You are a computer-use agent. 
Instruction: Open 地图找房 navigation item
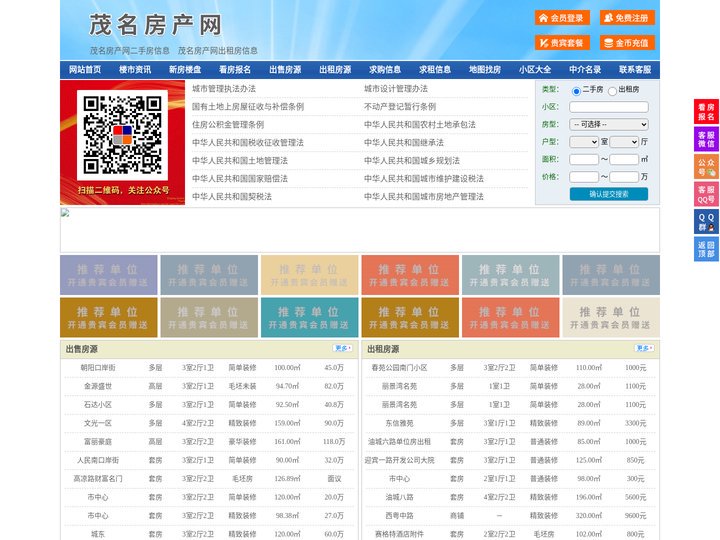click(x=485, y=70)
